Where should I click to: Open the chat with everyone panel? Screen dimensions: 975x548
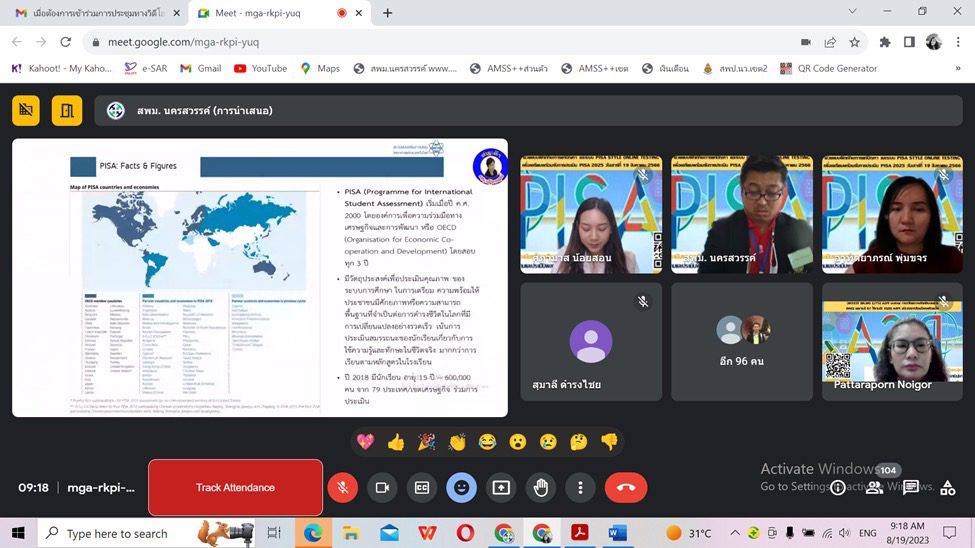pyautogui.click(x=911, y=488)
